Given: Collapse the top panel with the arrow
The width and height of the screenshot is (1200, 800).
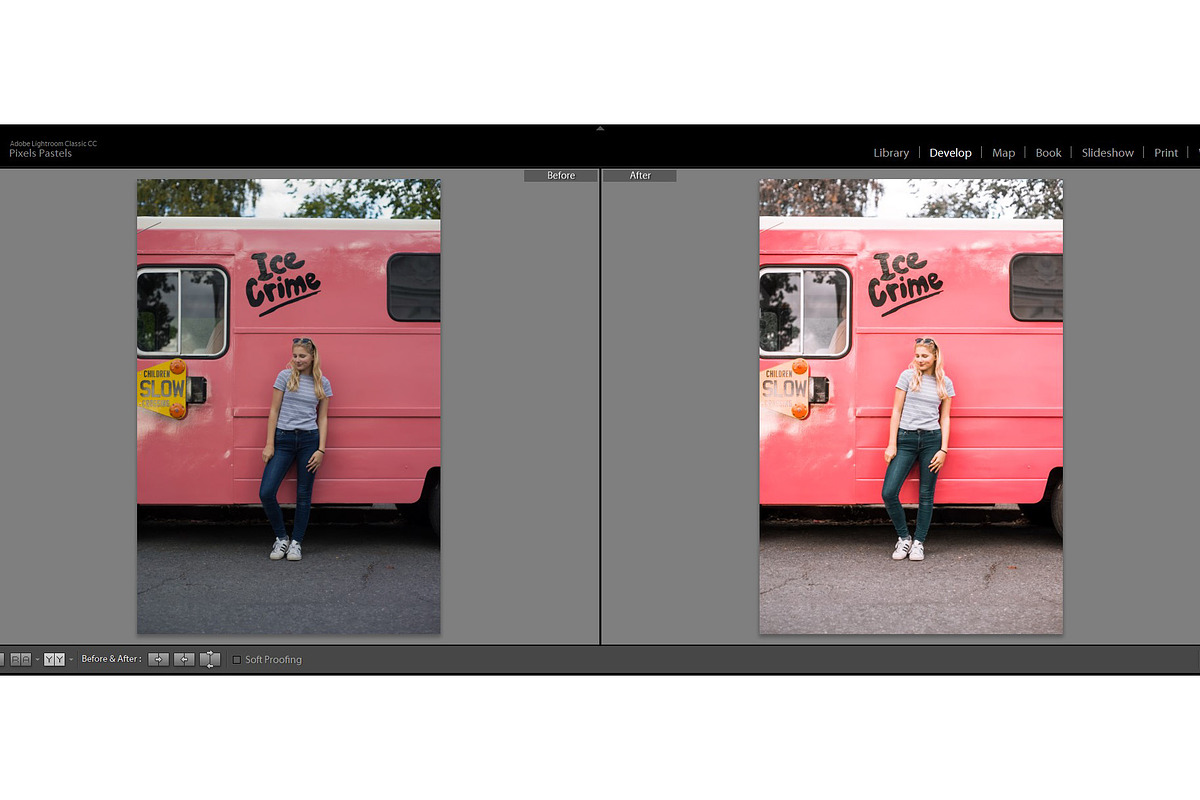Looking at the screenshot, I should pyautogui.click(x=600, y=128).
